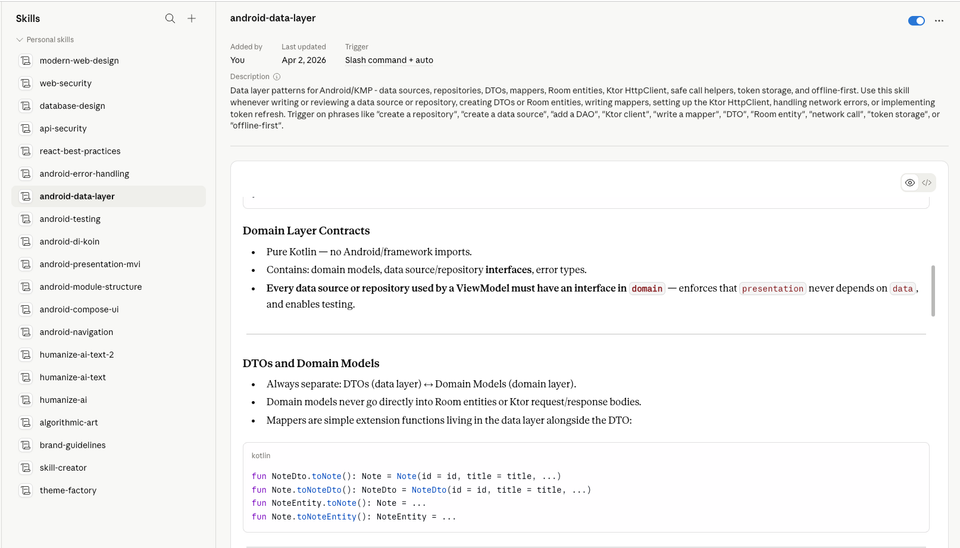The image size is (960, 548).
Task: Click the skill content vertical scrollbar
Action: [x=933, y=288]
